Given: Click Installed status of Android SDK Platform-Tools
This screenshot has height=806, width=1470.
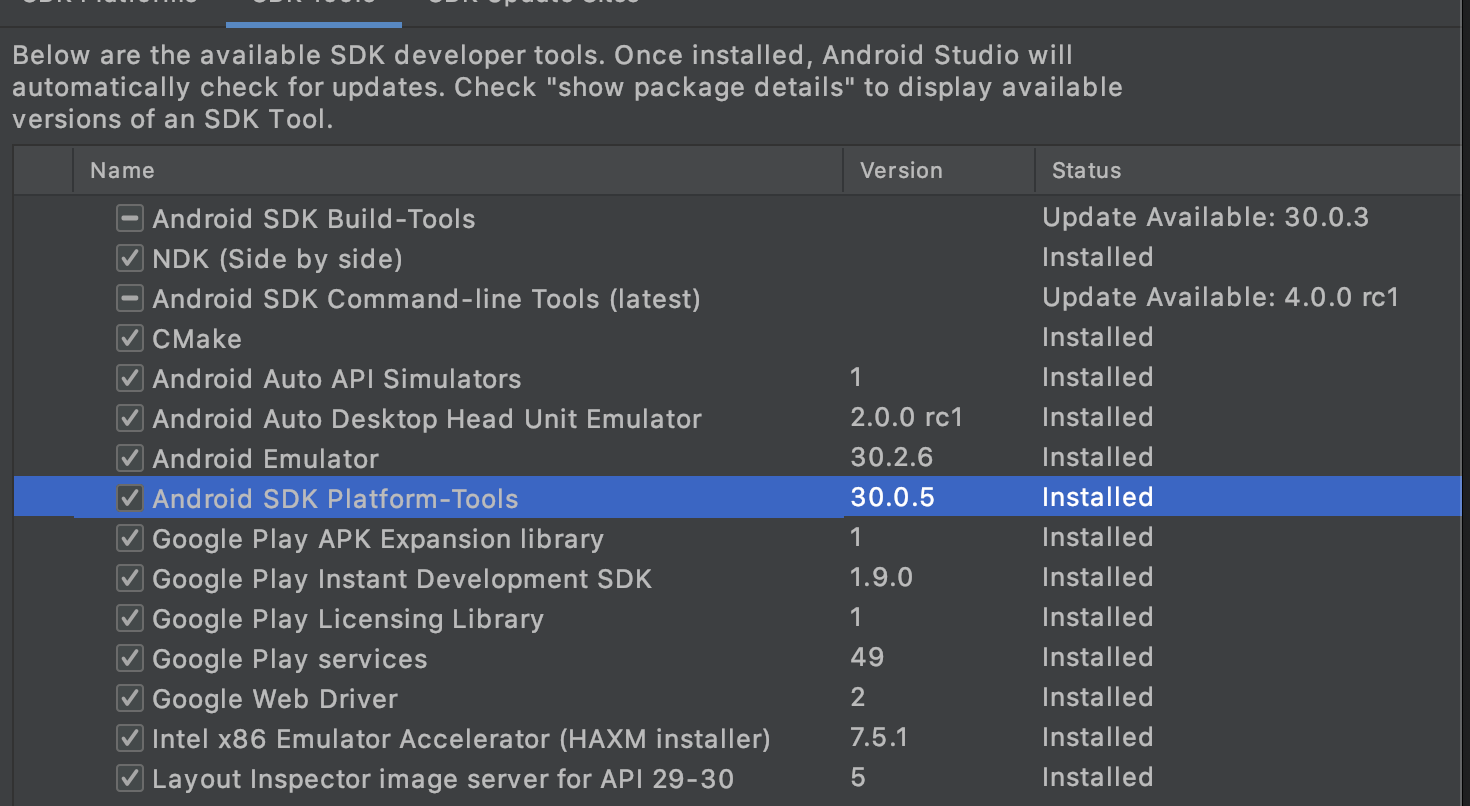Looking at the screenshot, I should (x=1097, y=497).
